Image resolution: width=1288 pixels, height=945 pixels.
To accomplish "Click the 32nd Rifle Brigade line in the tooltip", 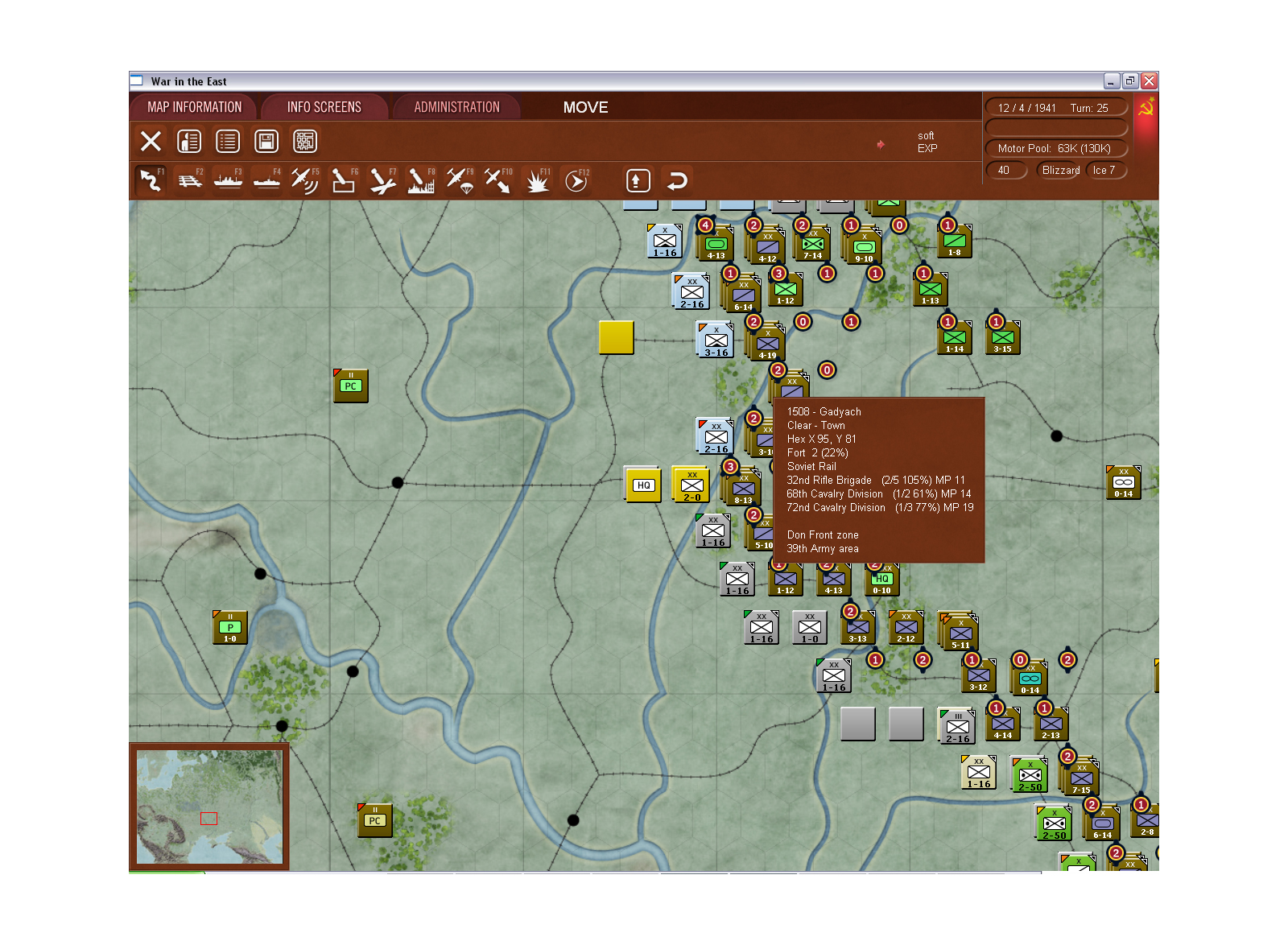I will pyautogui.click(x=876, y=481).
